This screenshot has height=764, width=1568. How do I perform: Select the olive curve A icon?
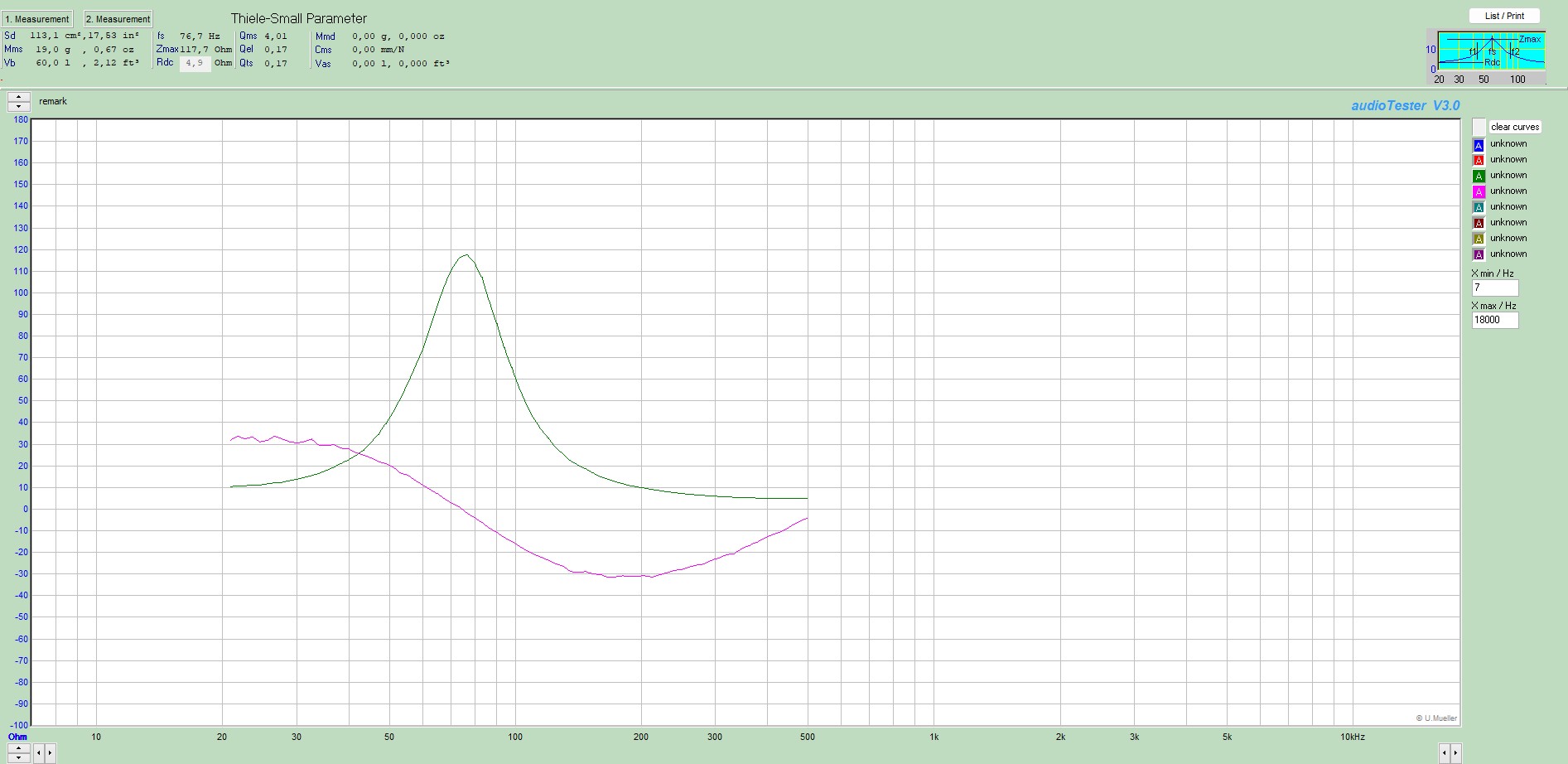(1479, 239)
